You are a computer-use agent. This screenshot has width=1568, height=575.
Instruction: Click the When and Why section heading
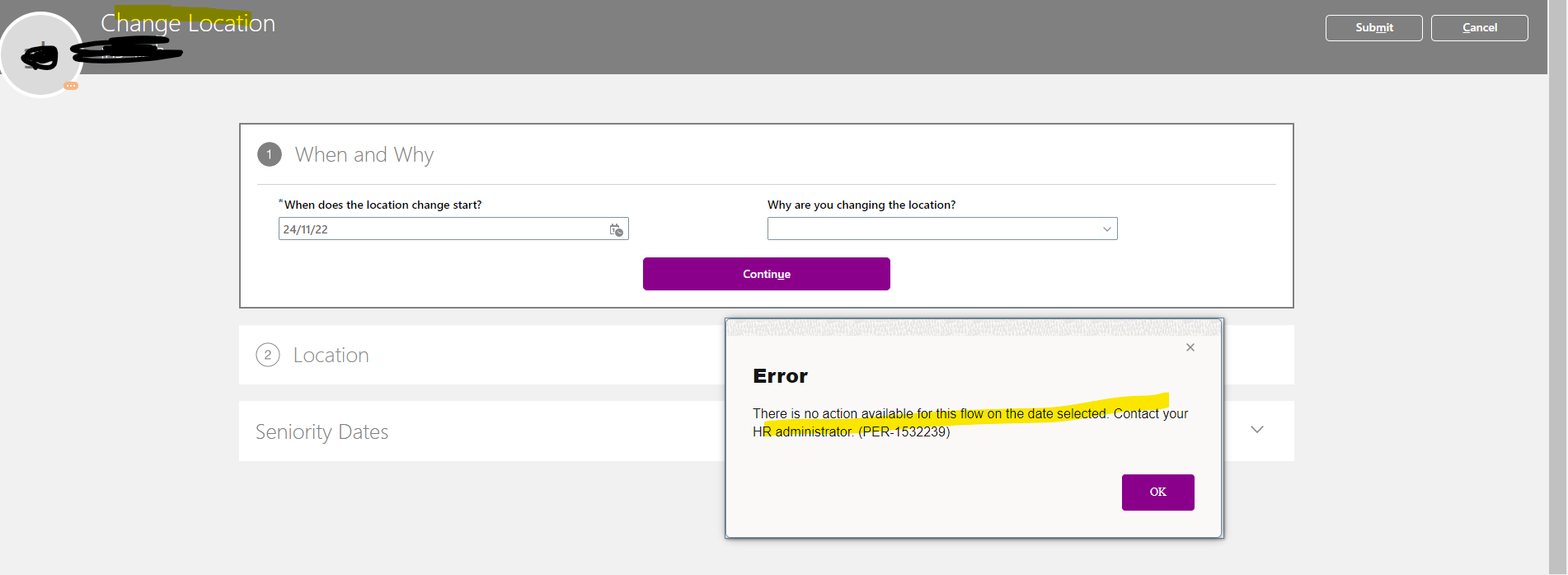364,154
